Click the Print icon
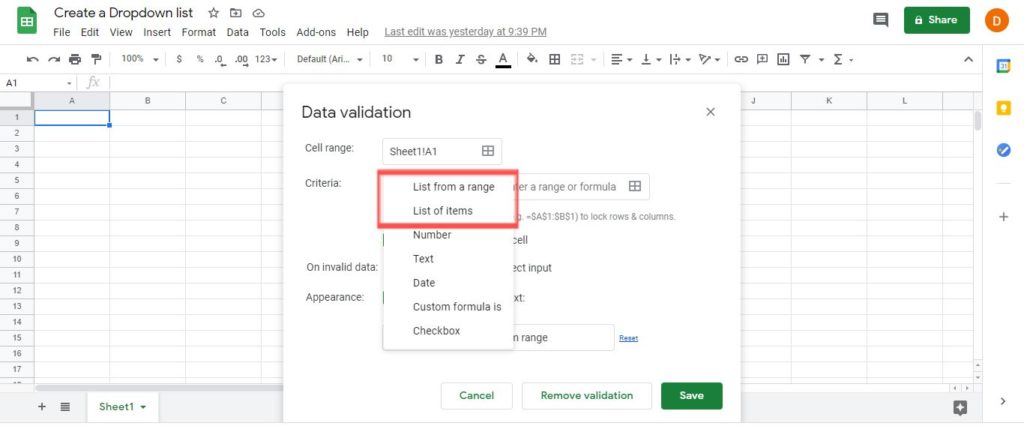The width and height of the screenshot is (1024, 426). pos(75,59)
